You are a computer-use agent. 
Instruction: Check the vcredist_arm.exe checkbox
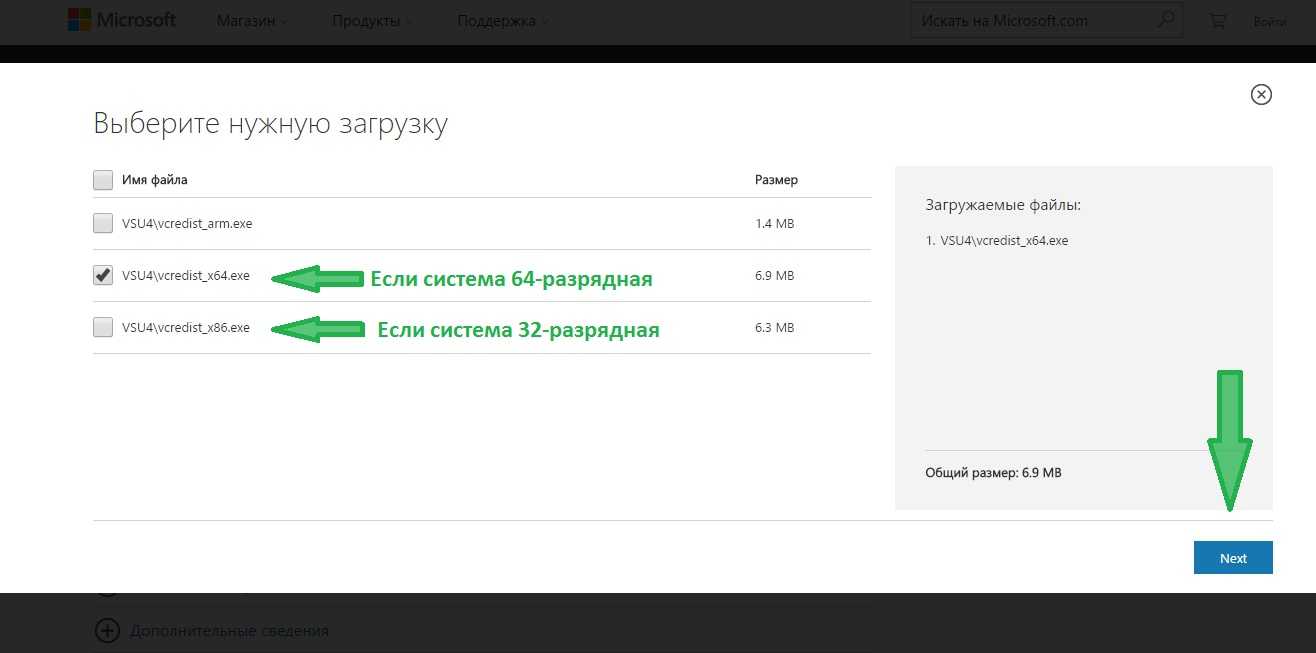(x=103, y=223)
